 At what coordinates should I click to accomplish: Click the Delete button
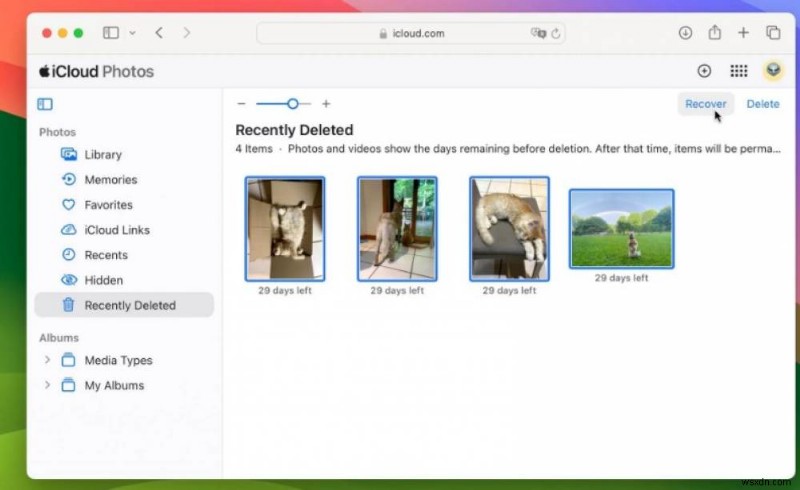(763, 104)
